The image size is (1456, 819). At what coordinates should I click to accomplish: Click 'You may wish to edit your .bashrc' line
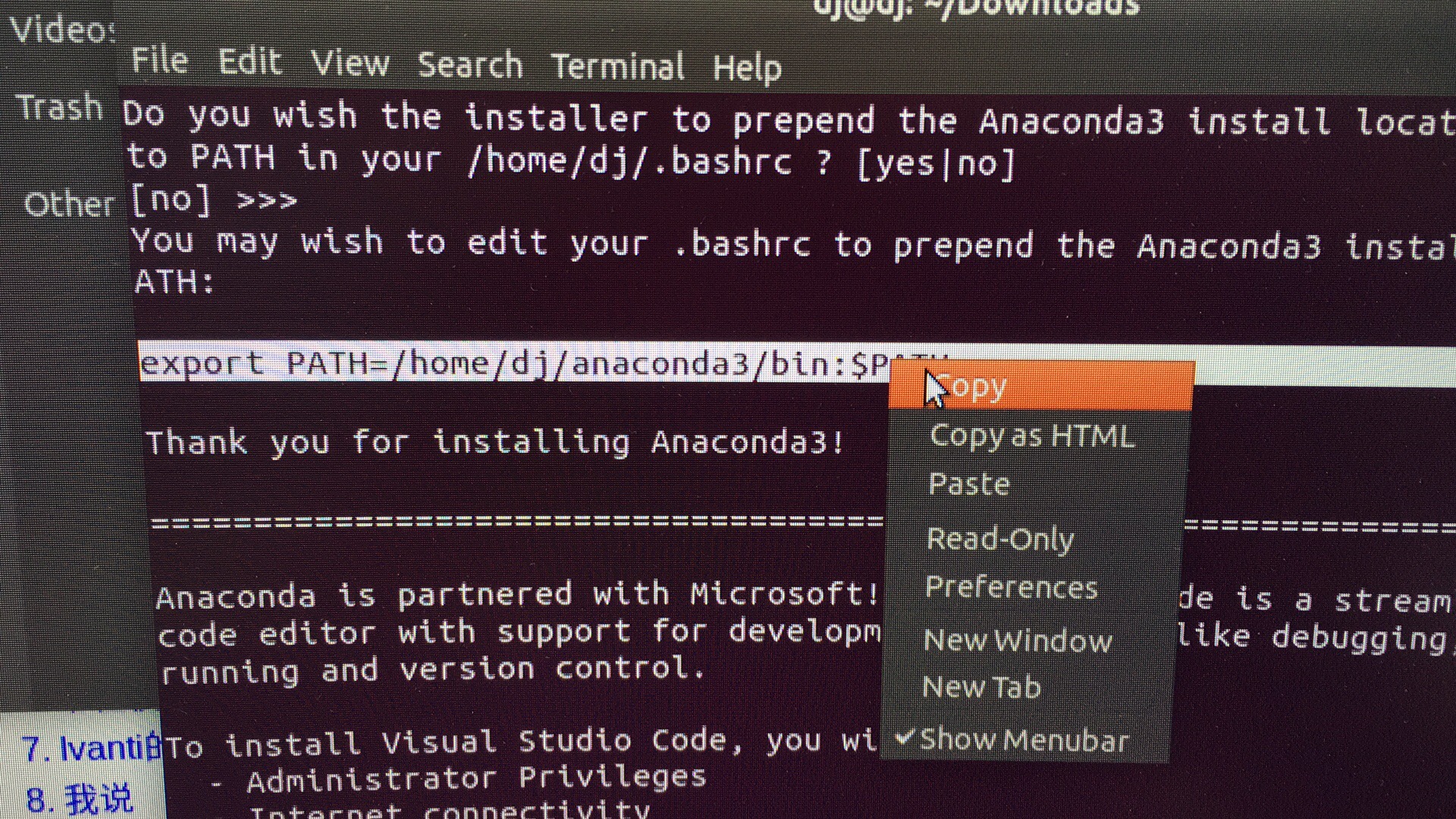793,244
